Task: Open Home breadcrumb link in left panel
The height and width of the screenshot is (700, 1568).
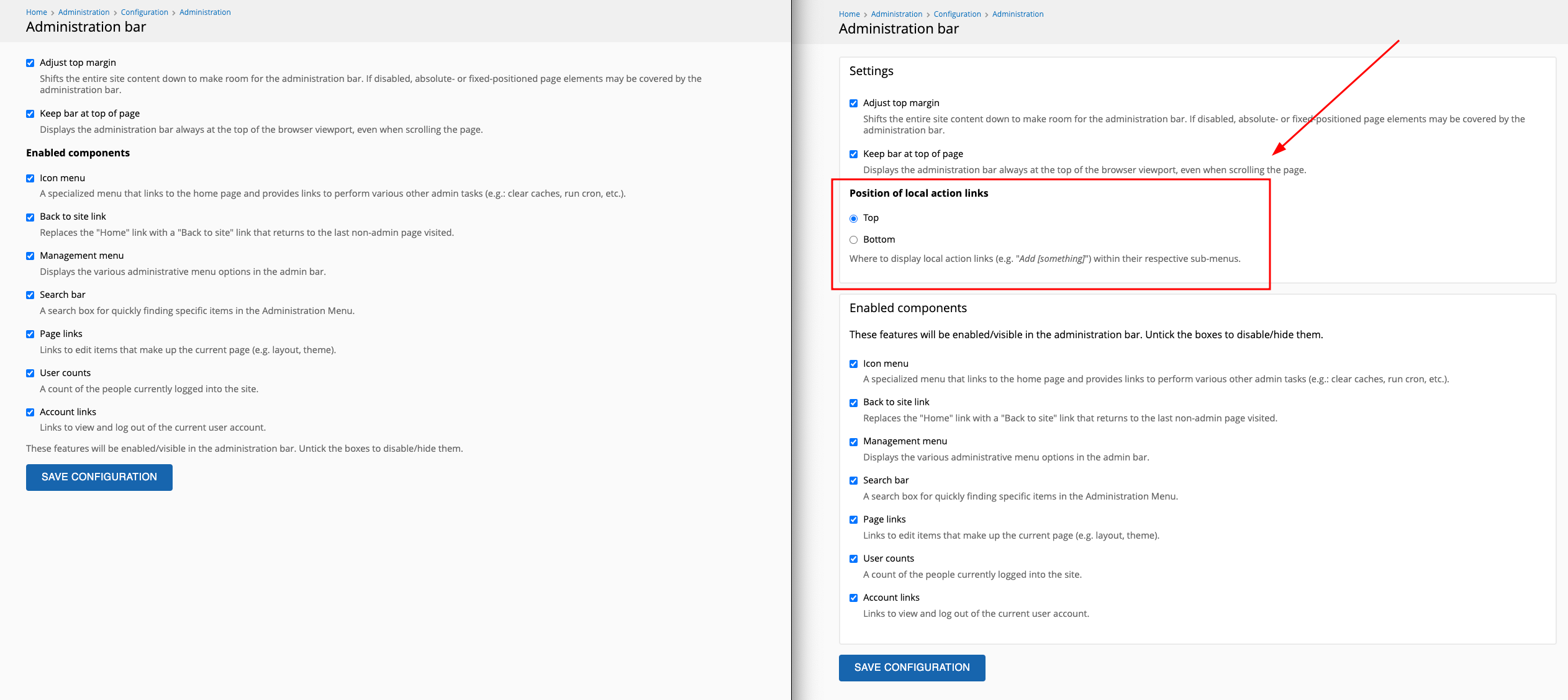Action: (36, 12)
